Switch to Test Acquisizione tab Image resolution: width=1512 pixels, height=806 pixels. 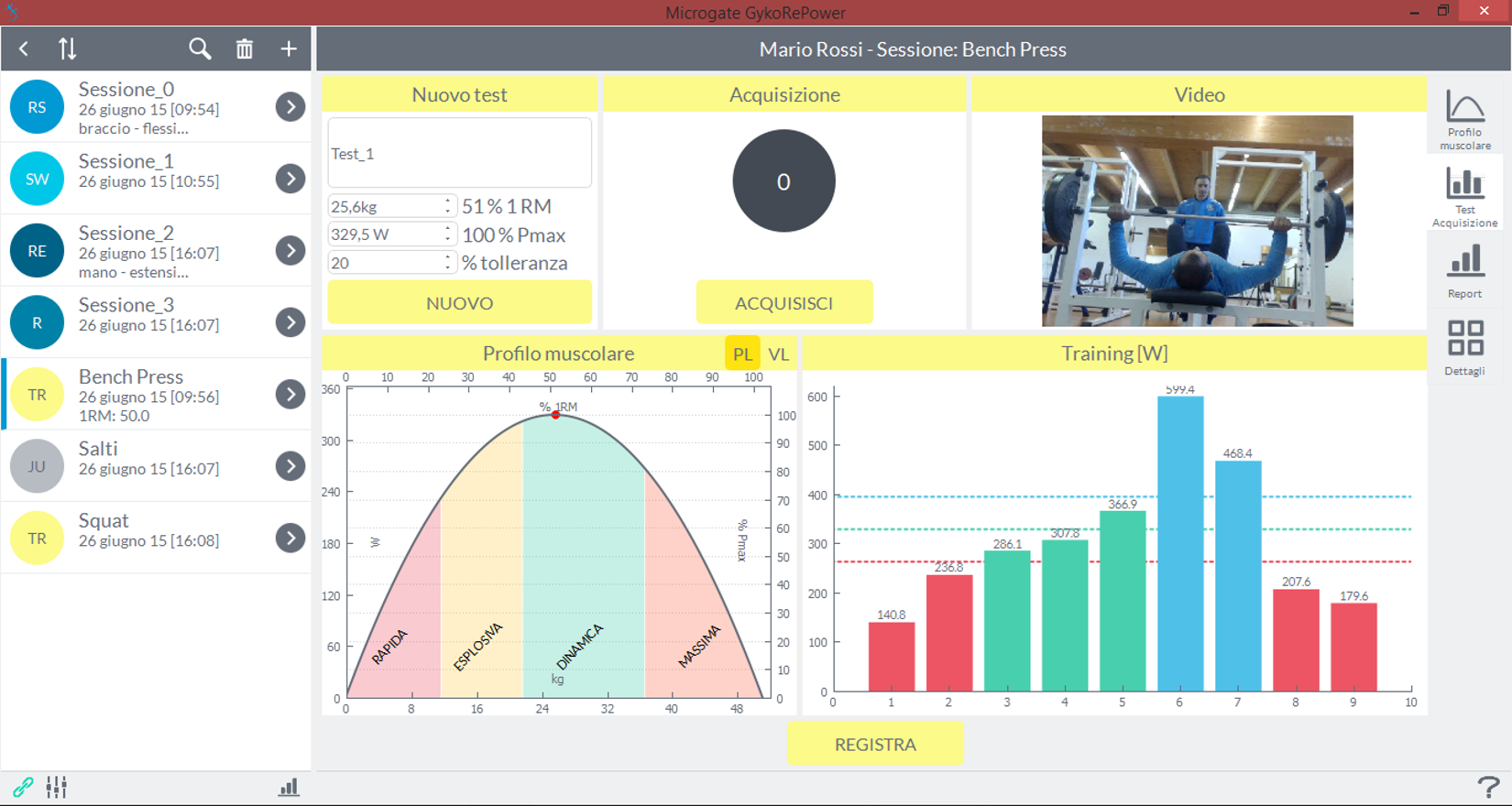click(1464, 196)
